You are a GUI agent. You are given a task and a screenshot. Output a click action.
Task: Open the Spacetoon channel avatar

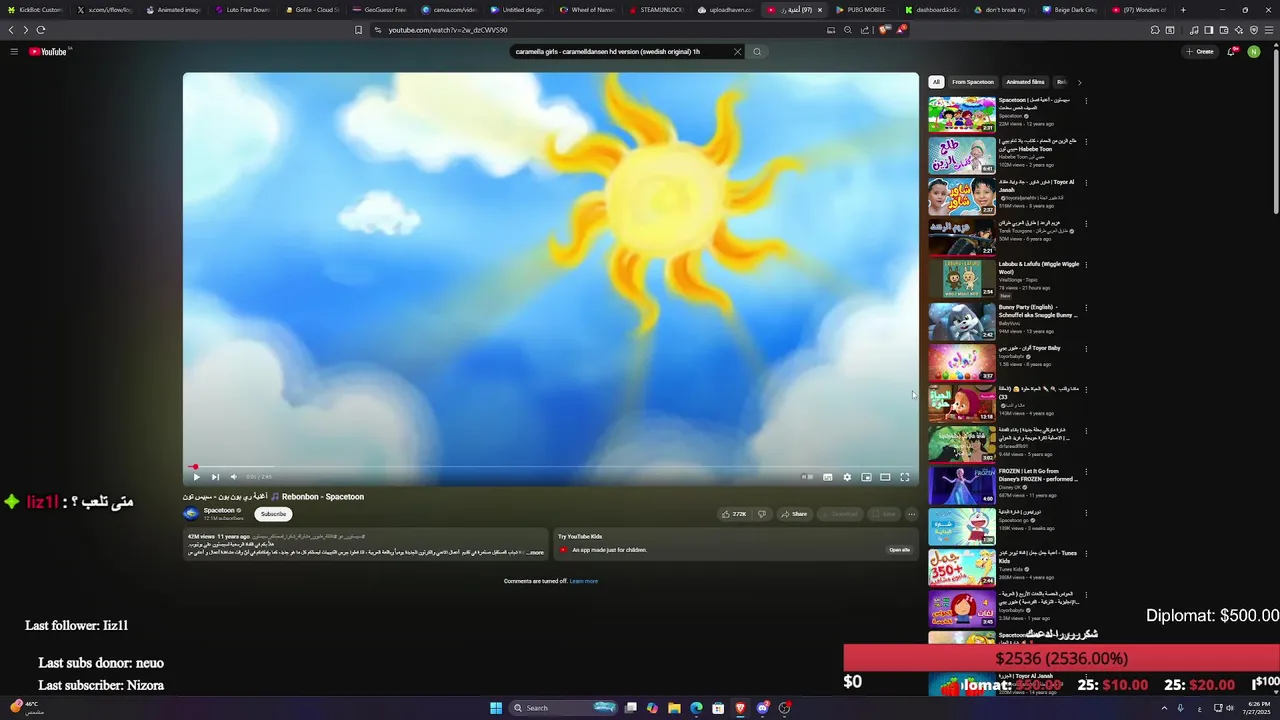pos(191,514)
